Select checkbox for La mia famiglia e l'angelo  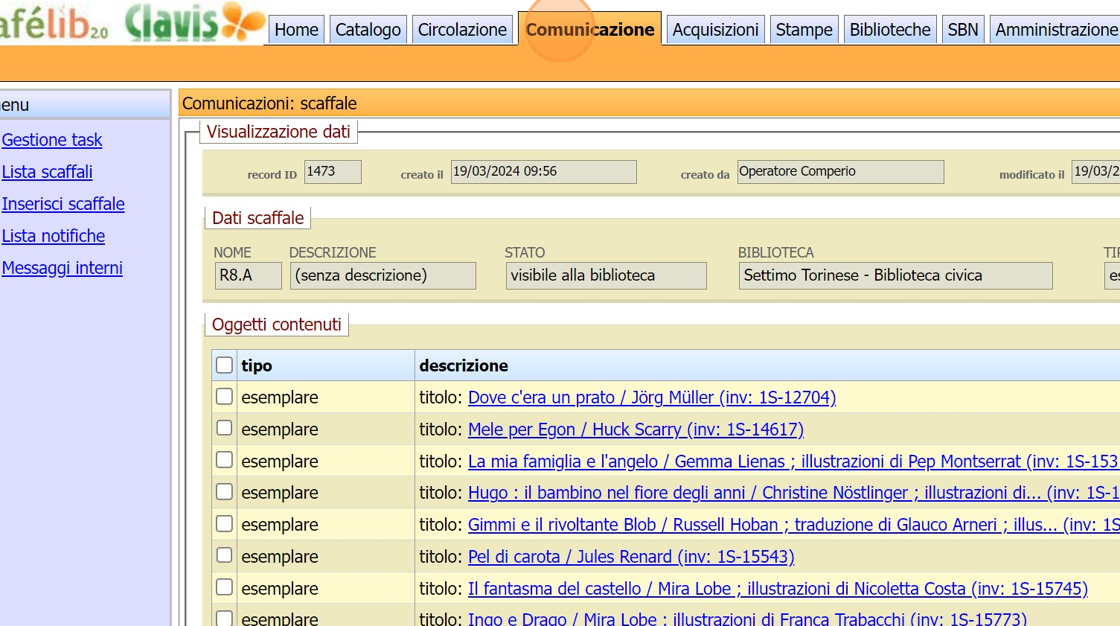click(224, 460)
